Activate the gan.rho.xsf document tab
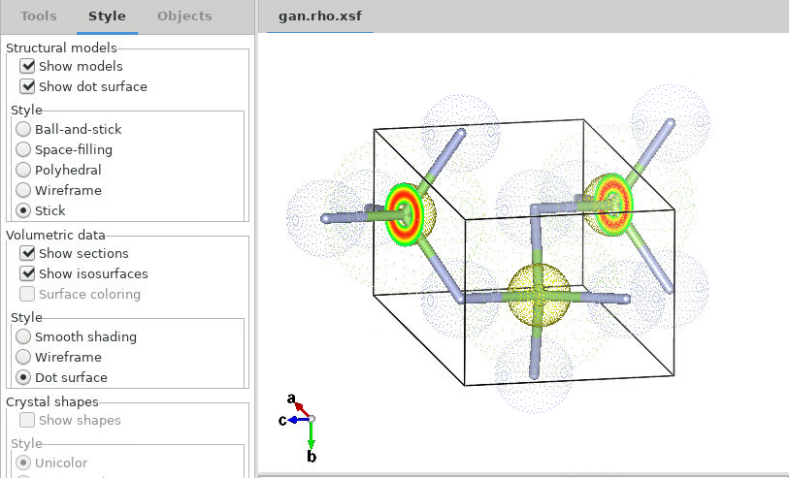 click(319, 16)
